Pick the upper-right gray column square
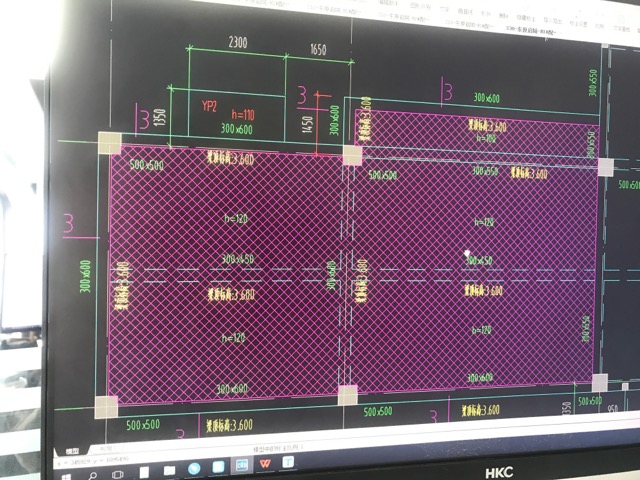 [606, 167]
